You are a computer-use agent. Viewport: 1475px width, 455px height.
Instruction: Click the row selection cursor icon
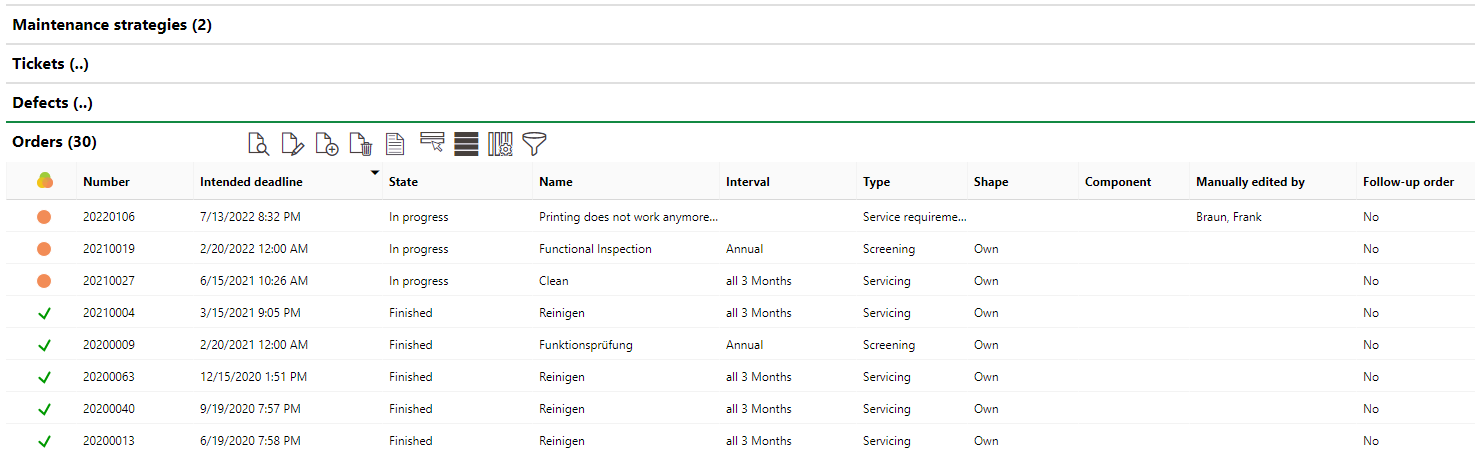click(x=432, y=143)
